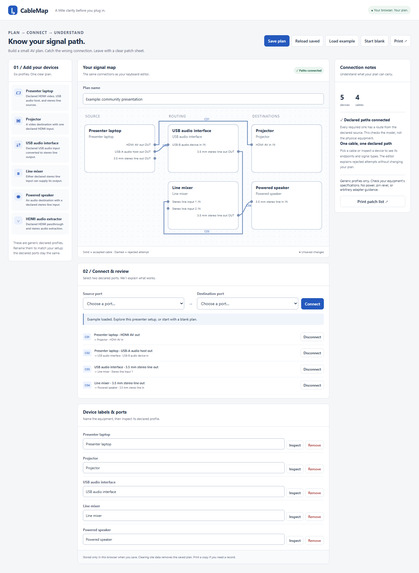Edit the USB audio interface label field
The image size is (419, 573).
183,492
